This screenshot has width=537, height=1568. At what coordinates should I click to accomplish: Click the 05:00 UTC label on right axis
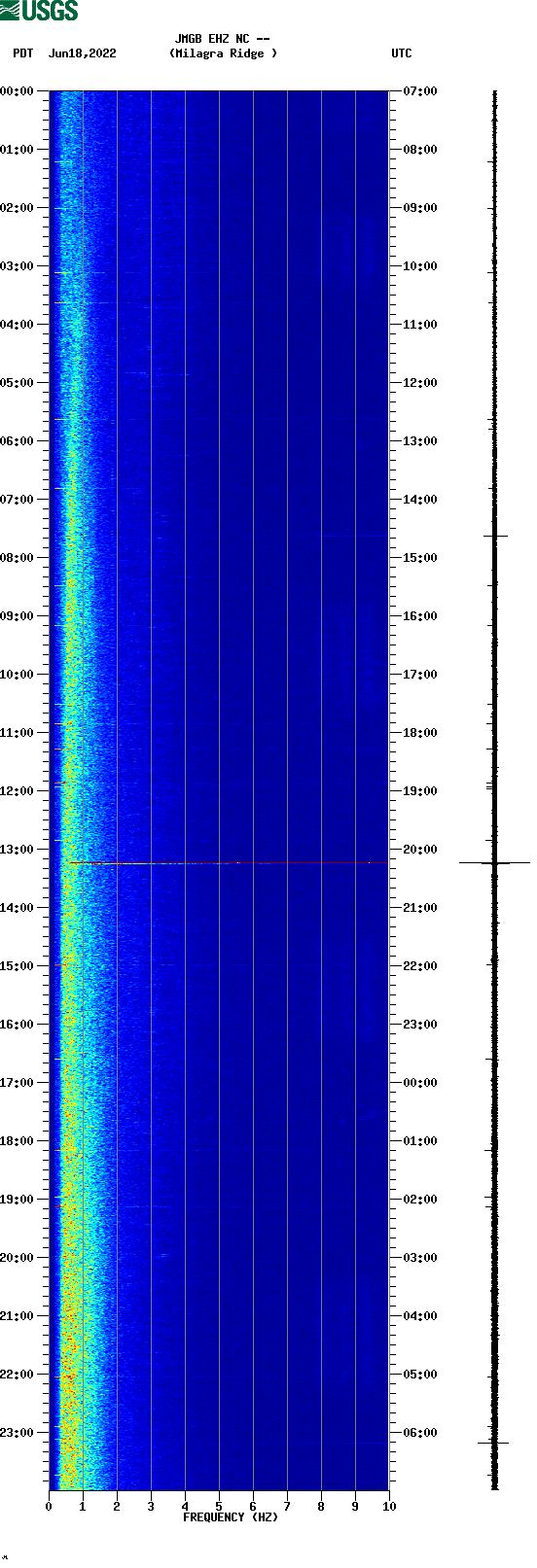[420, 1375]
